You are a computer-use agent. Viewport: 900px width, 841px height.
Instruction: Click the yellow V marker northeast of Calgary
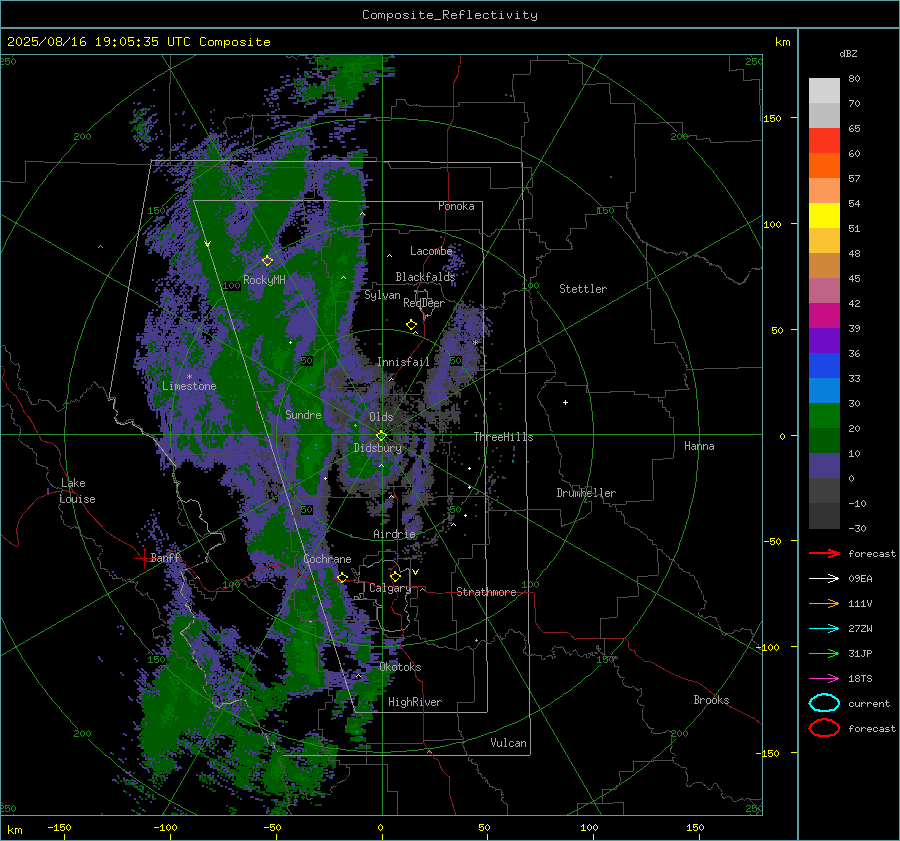[415, 572]
